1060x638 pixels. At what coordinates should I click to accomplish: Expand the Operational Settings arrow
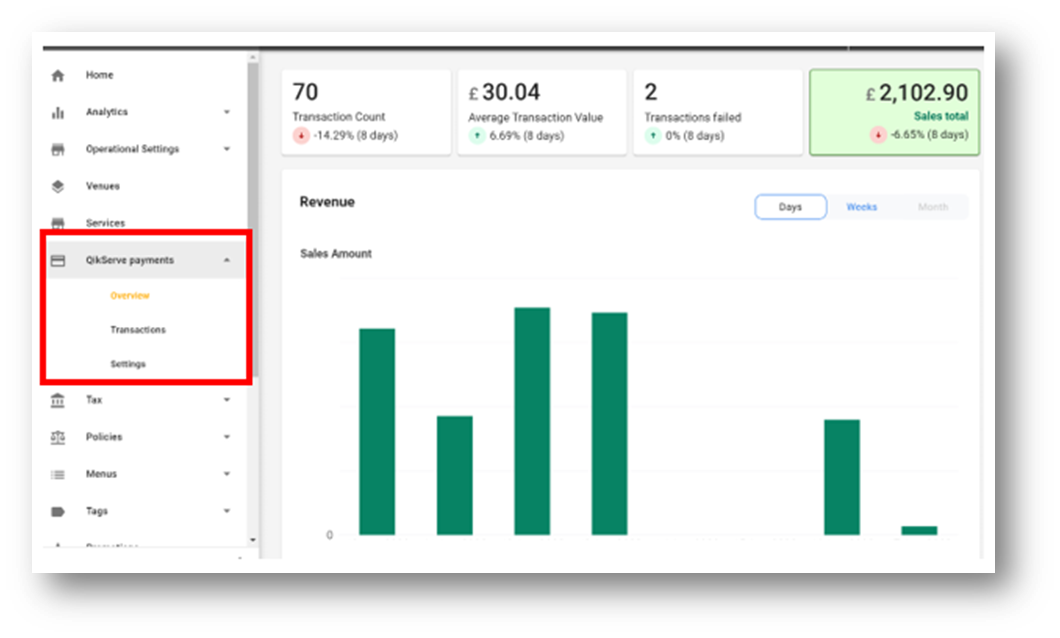pos(227,149)
